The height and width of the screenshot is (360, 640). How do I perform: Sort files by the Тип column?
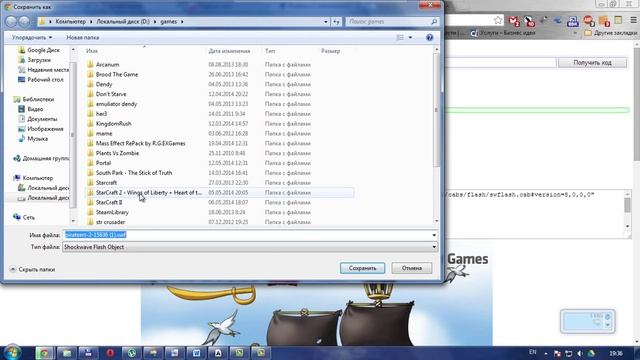[x=270, y=51]
